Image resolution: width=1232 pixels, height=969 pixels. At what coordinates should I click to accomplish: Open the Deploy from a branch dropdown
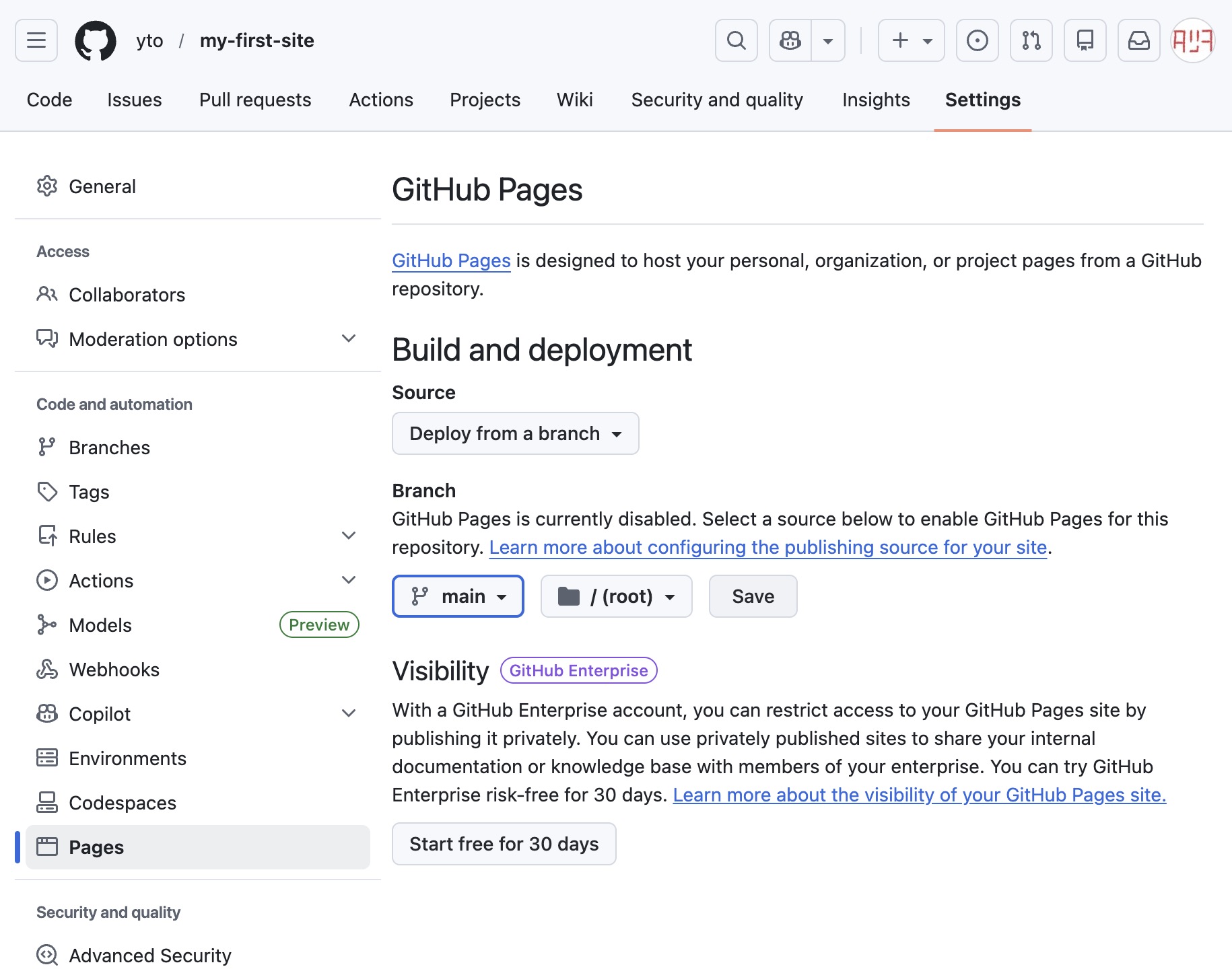point(516,433)
